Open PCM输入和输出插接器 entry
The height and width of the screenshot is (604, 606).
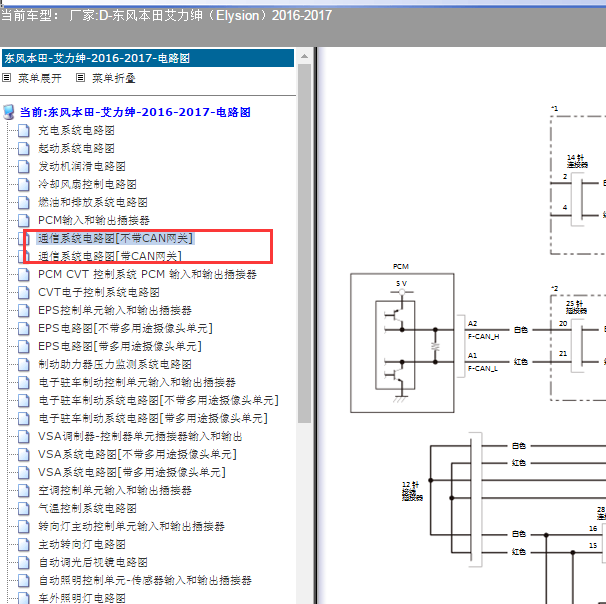click(x=94, y=220)
